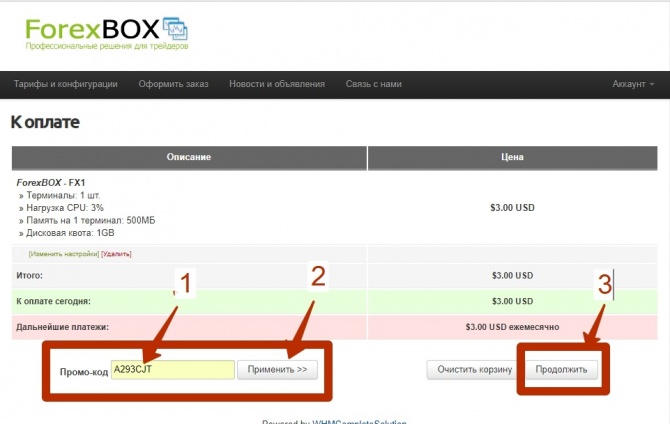The width and height of the screenshot is (670, 424).
Task: Select the Промо-код label
Action: pos(84,372)
